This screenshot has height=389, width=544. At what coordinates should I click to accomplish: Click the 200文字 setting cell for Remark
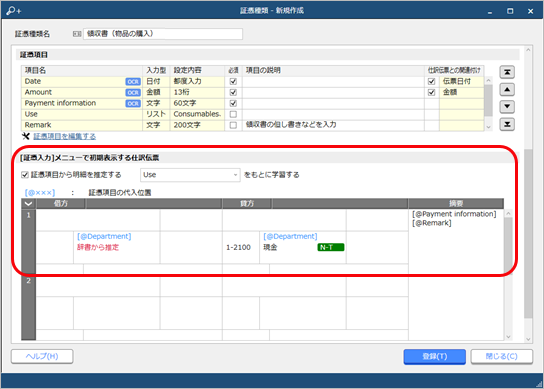click(x=197, y=125)
